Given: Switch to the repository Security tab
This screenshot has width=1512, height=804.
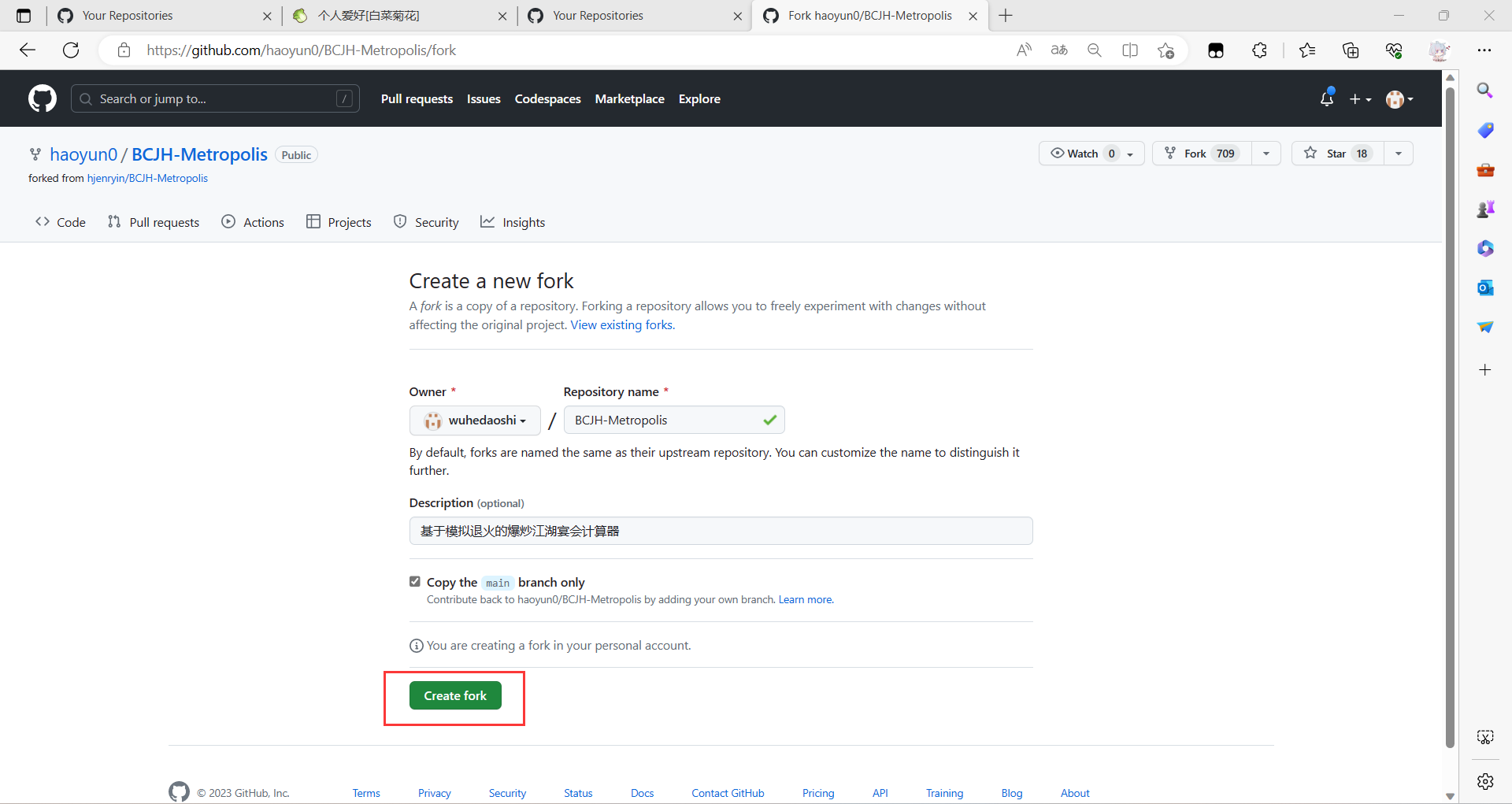Looking at the screenshot, I should [x=426, y=222].
